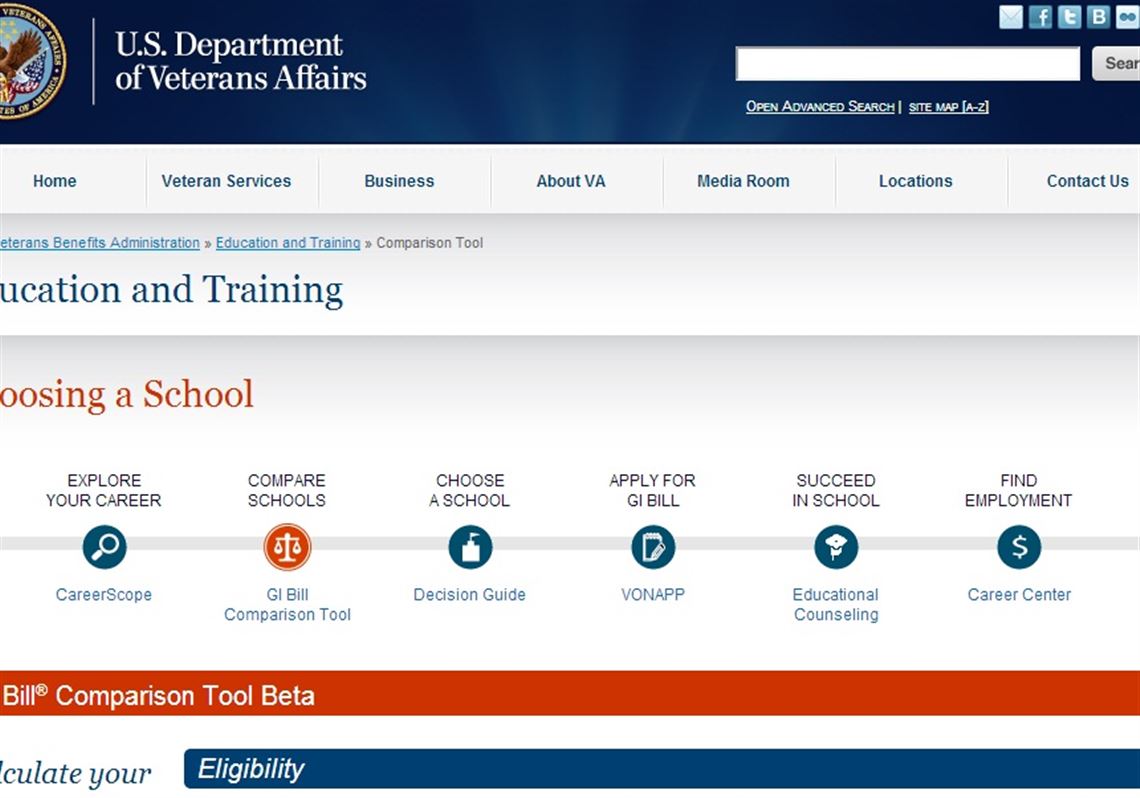This screenshot has height=798, width=1140.
Task: Open the Veteran Services menu
Action: (226, 181)
